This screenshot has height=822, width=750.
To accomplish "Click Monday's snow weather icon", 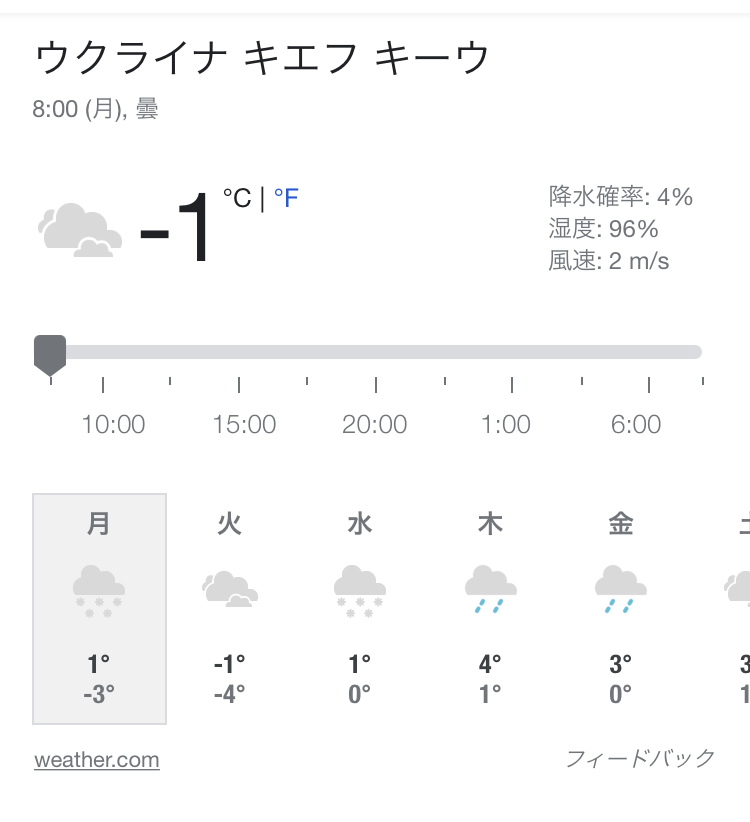I will point(99,590).
